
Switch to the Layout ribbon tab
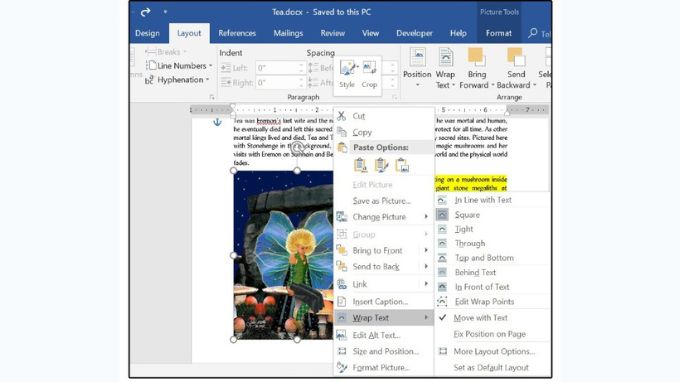(189, 33)
